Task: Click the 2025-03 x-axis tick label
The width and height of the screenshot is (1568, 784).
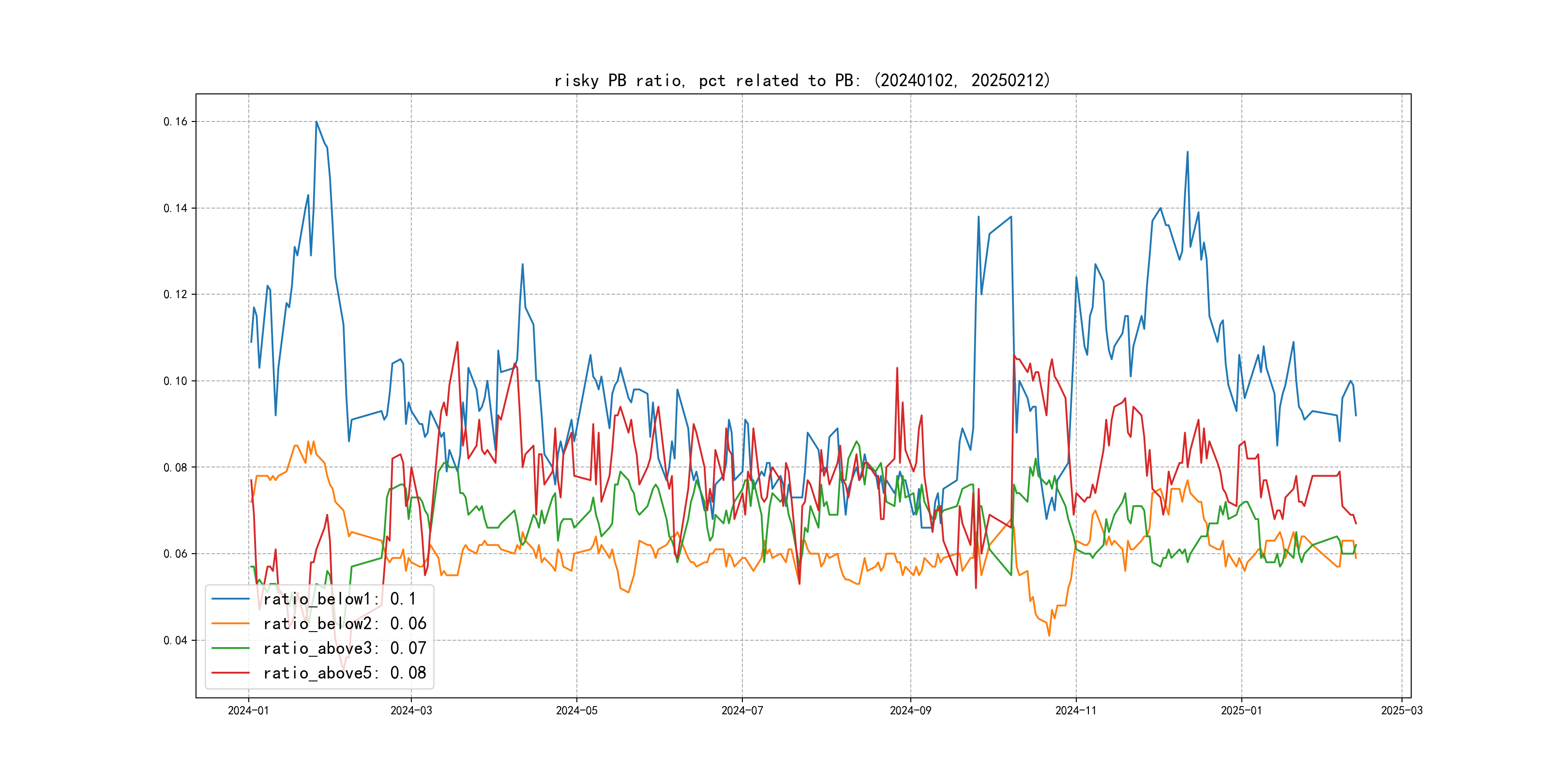Action: click(1402, 710)
